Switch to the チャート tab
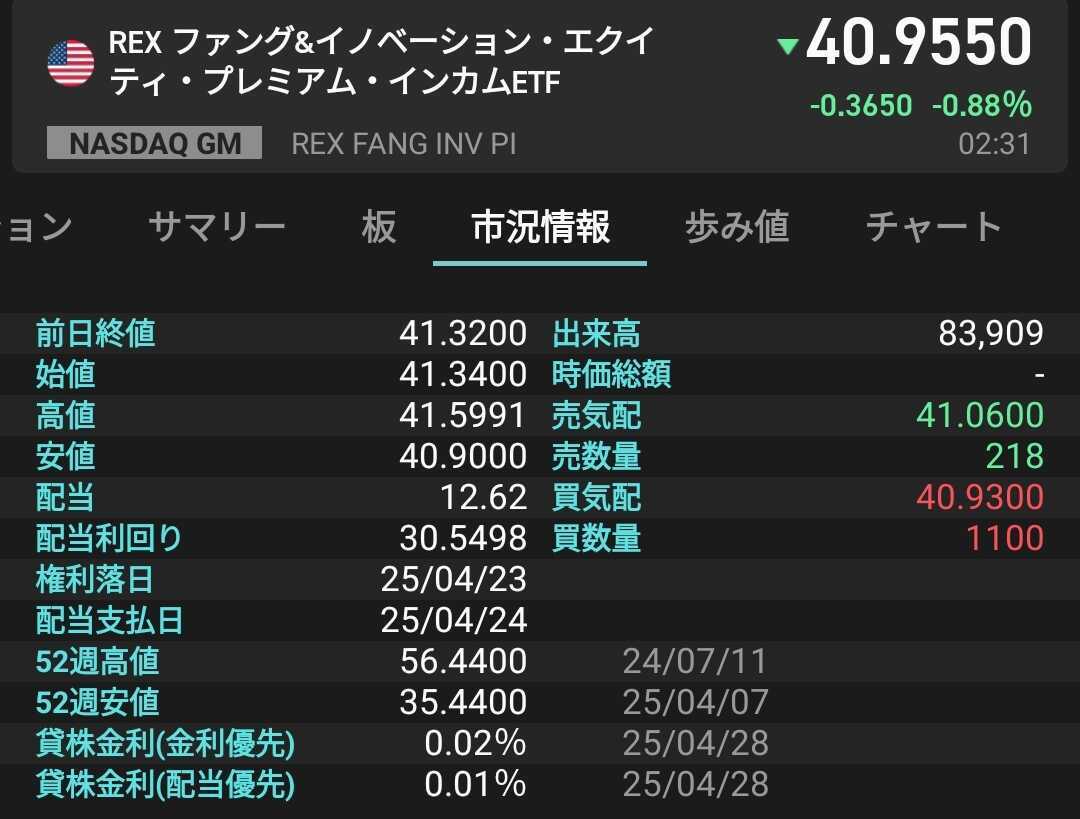This screenshot has width=1080, height=819. pyautogui.click(x=933, y=227)
